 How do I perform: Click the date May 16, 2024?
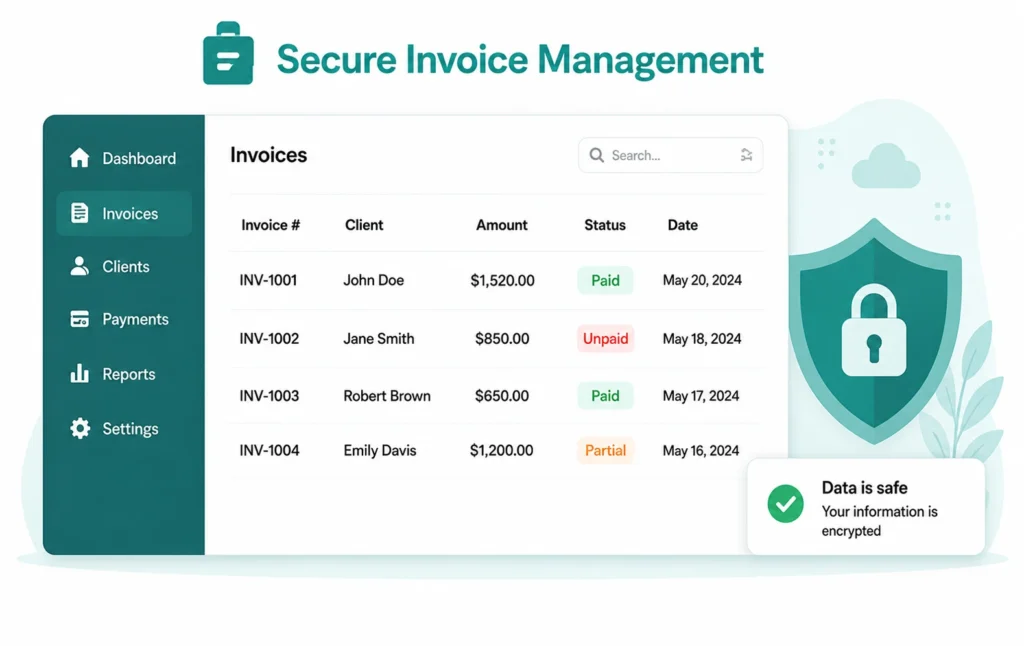701,450
